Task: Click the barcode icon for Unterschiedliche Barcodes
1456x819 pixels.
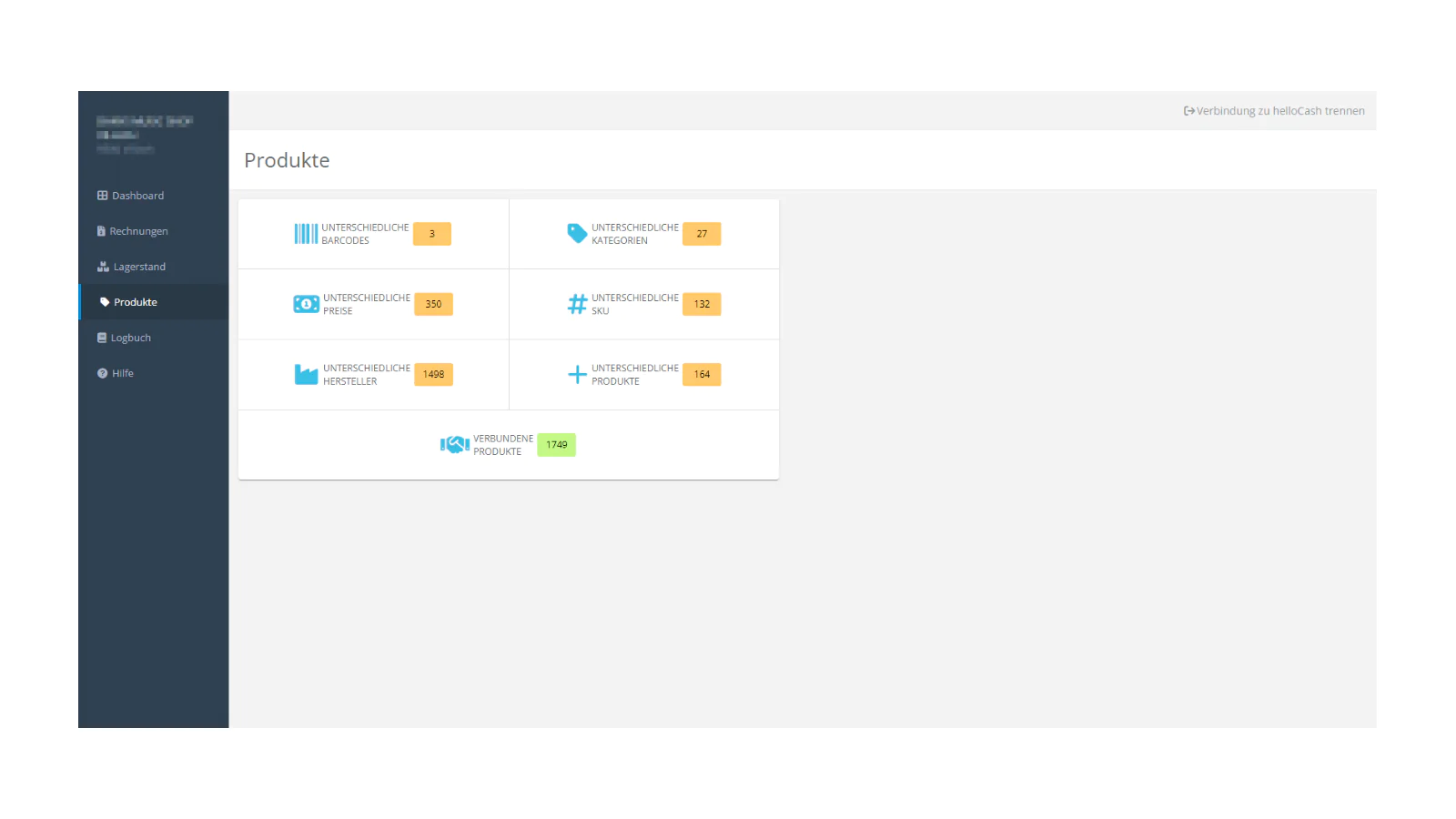Action: (306, 234)
